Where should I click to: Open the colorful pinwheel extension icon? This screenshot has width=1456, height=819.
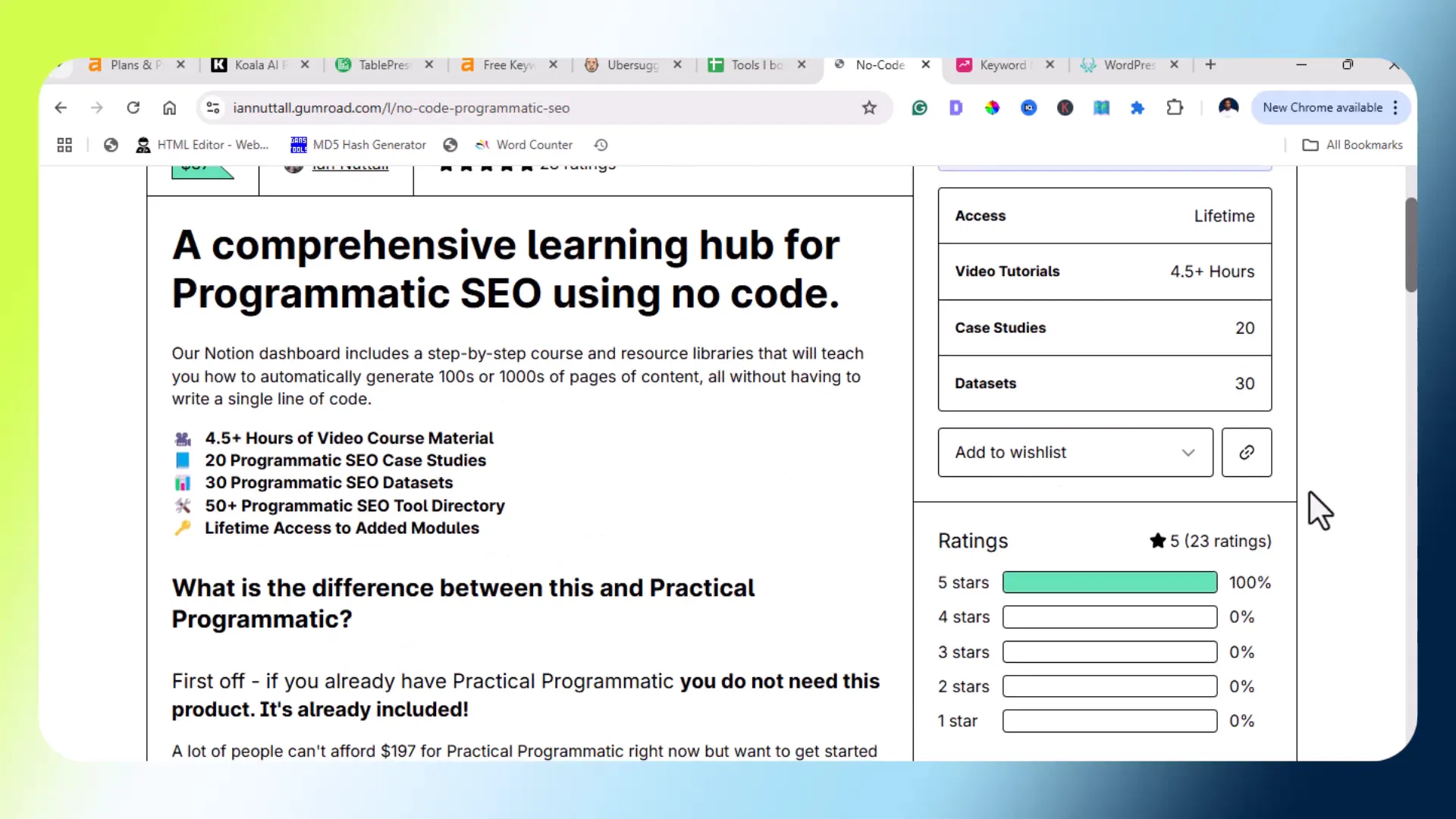tap(992, 108)
